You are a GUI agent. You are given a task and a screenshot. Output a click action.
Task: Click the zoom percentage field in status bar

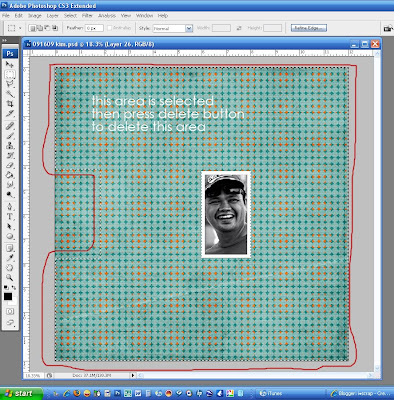point(33,376)
